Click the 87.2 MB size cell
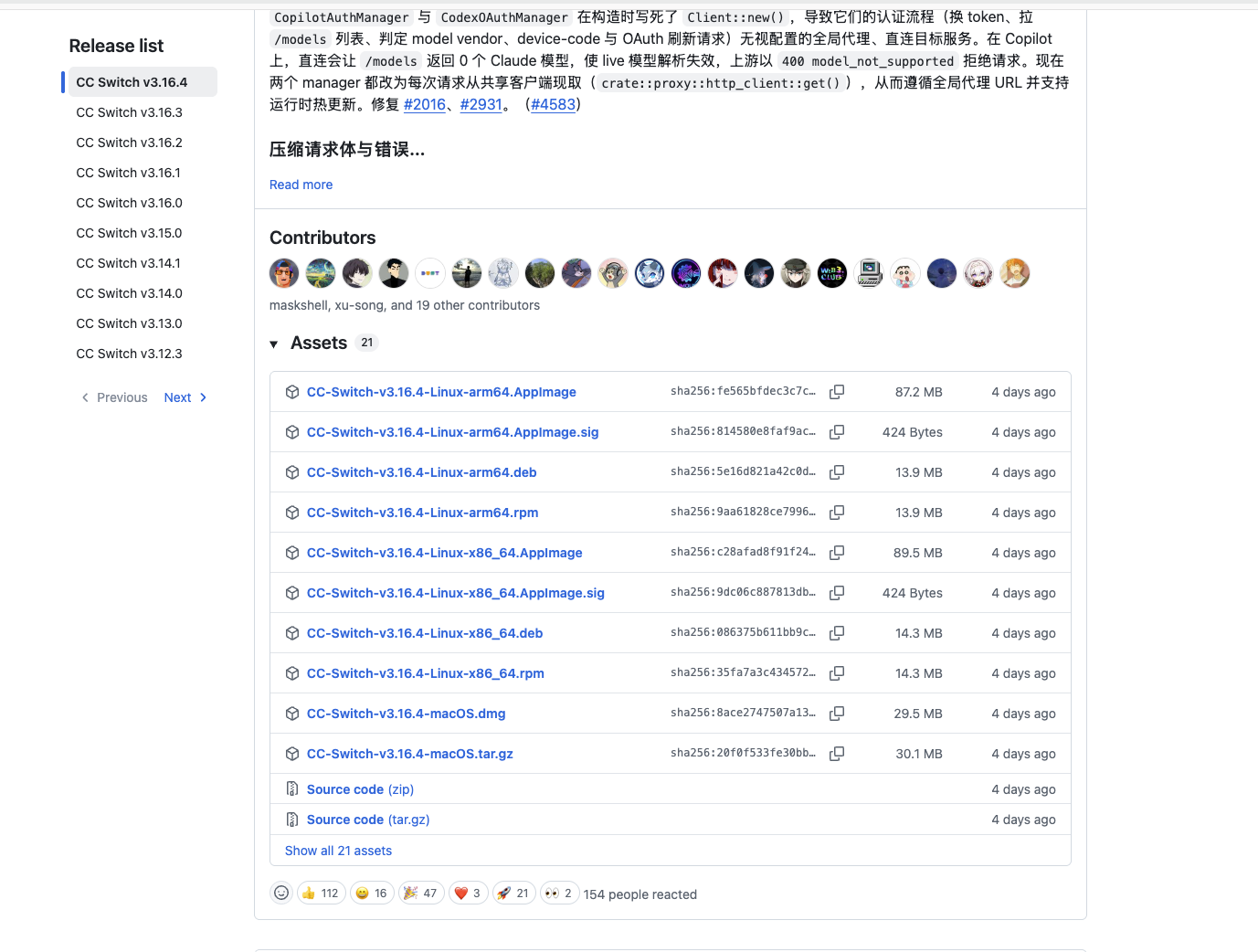The image size is (1258, 952). pos(919,392)
